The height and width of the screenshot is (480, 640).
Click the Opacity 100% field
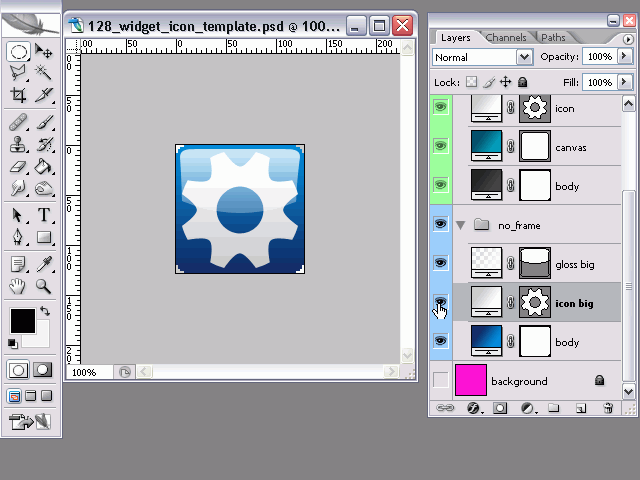coord(600,56)
